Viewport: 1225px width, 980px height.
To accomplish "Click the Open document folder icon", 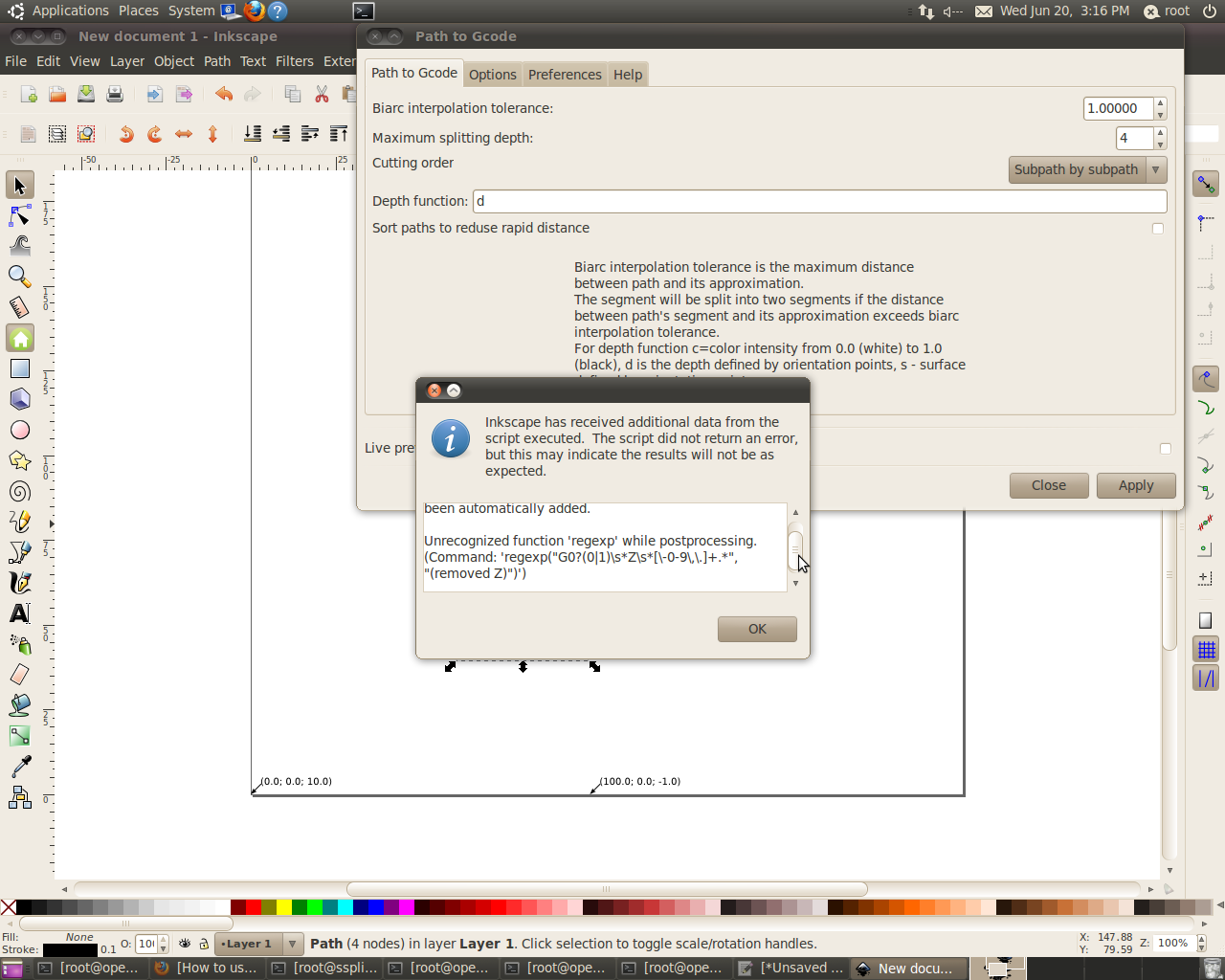I will 57,94.
